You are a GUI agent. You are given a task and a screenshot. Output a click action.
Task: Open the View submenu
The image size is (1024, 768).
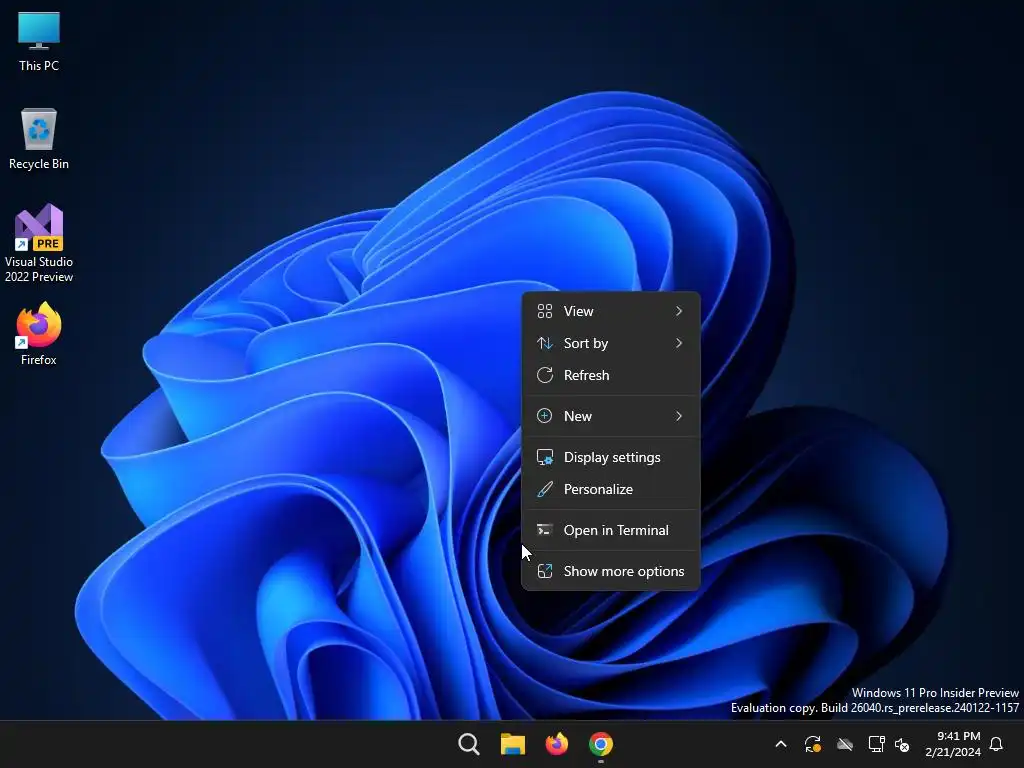coord(611,311)
